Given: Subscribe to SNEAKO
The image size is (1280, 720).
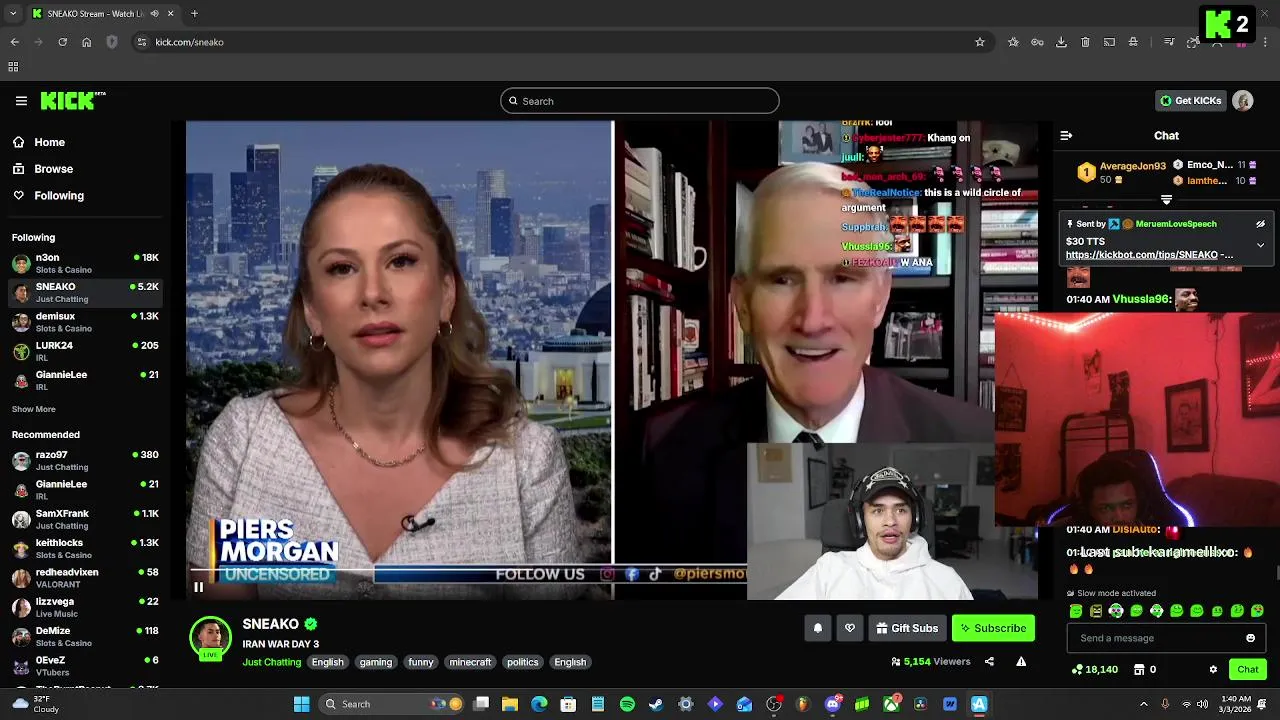Looking at the screenshot, I should coord(993,628).
